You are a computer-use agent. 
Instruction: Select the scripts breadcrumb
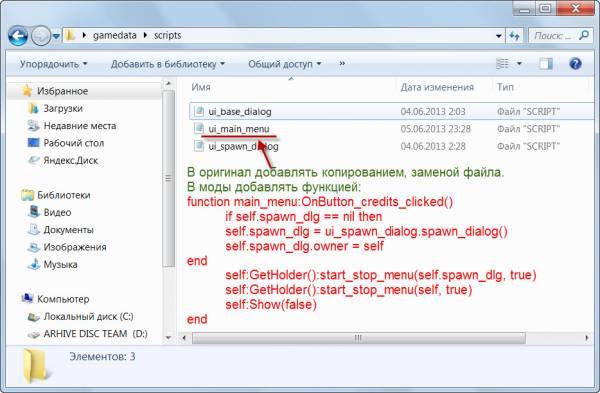tap(168, 36)
